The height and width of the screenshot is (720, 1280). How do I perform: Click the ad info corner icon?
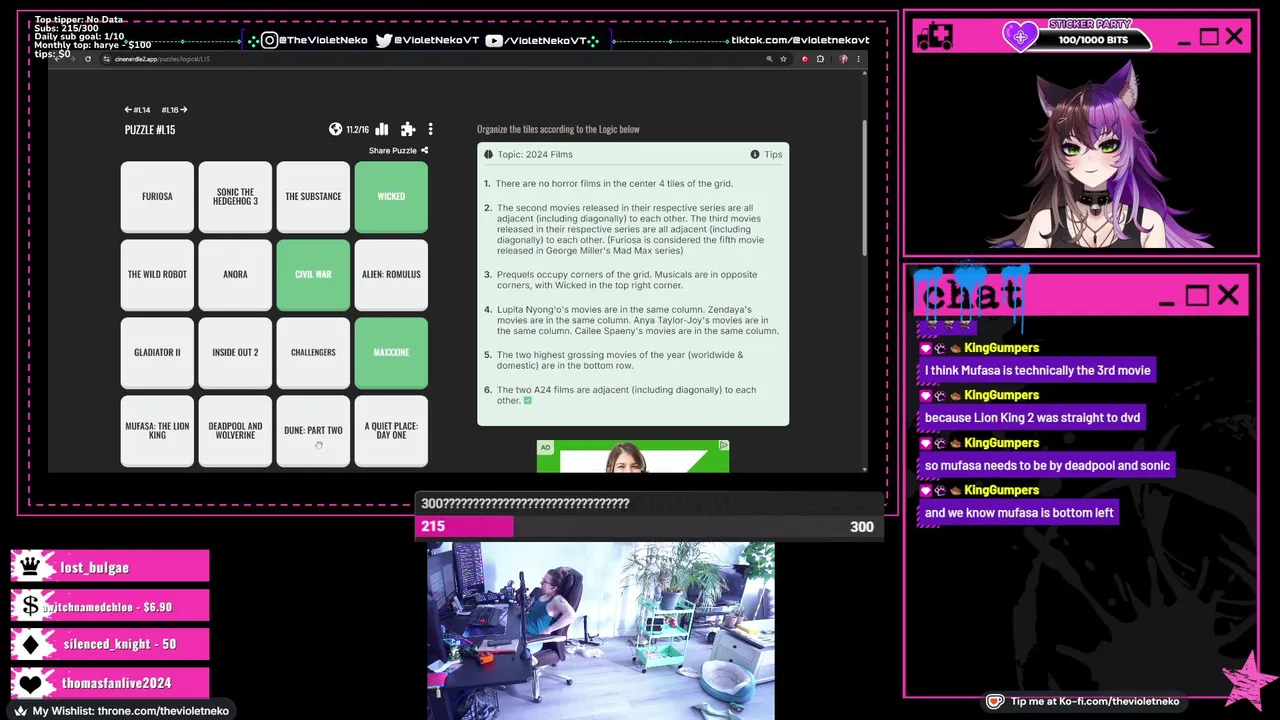723,445
